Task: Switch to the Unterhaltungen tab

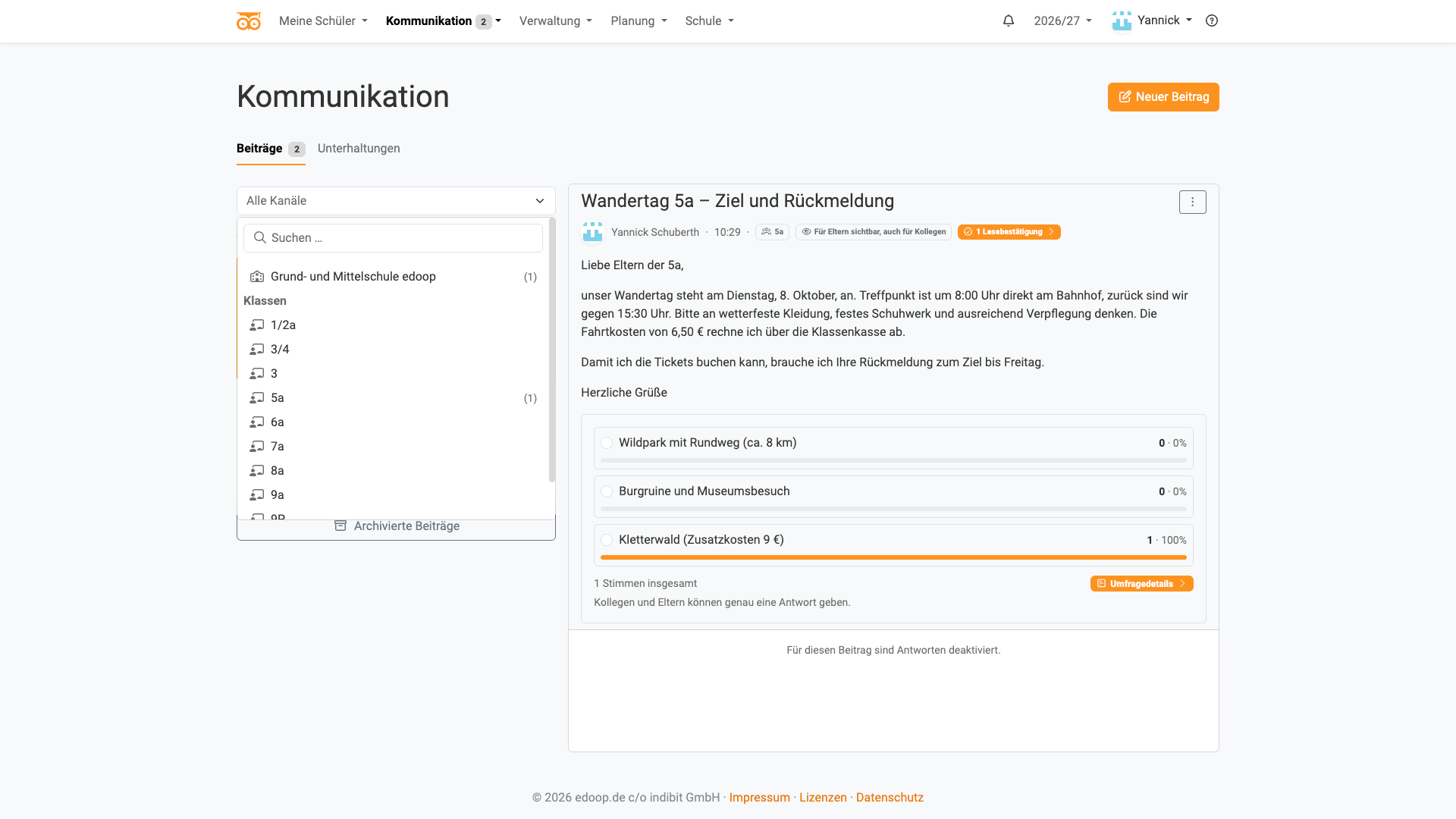Action: pos(359,149)
